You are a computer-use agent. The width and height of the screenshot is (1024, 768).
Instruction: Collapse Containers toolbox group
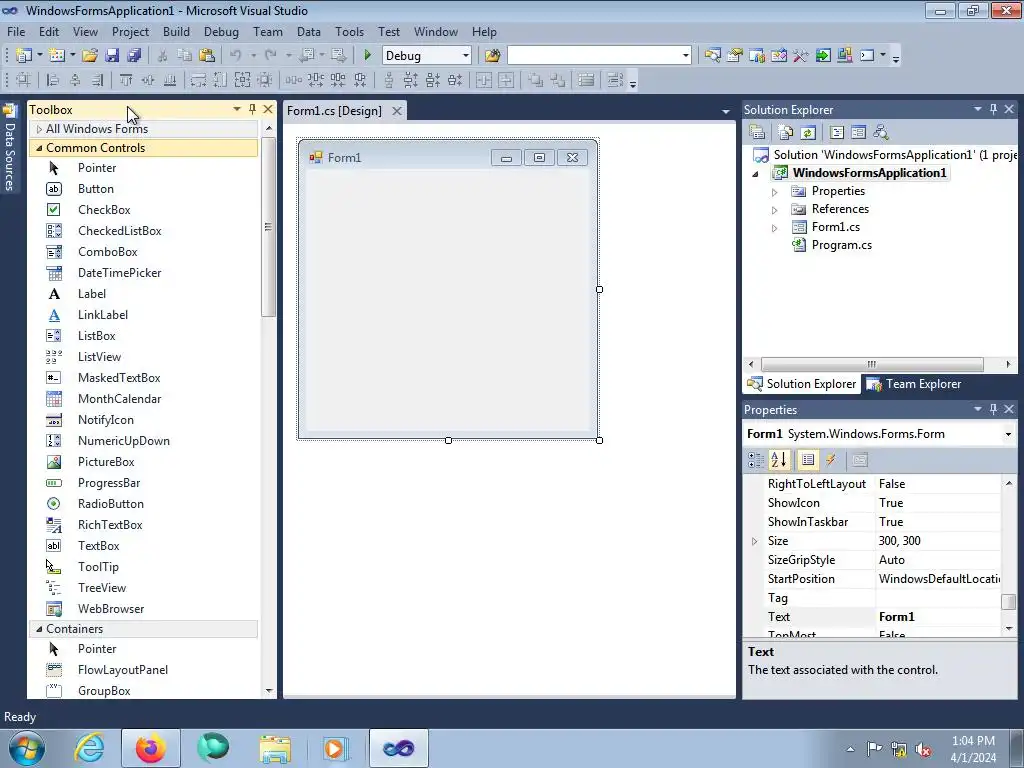click(39, 629)
